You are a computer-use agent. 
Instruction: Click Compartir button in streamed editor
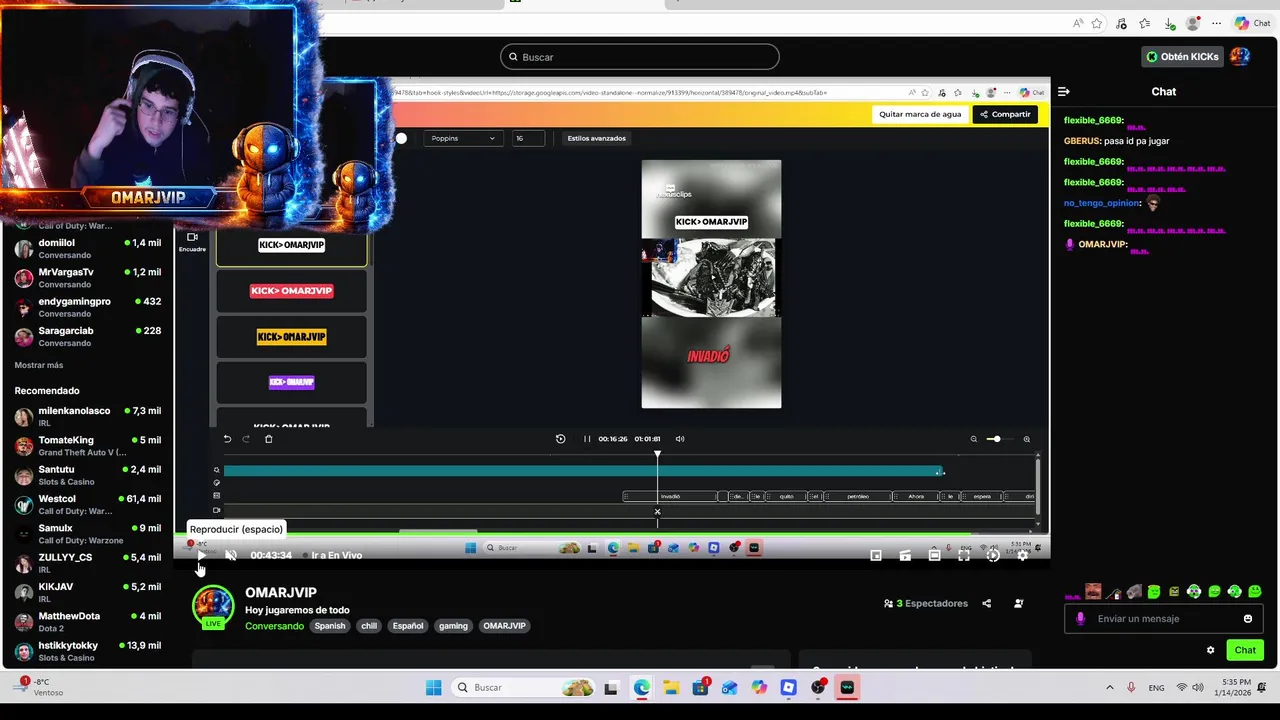[1005, 114]
